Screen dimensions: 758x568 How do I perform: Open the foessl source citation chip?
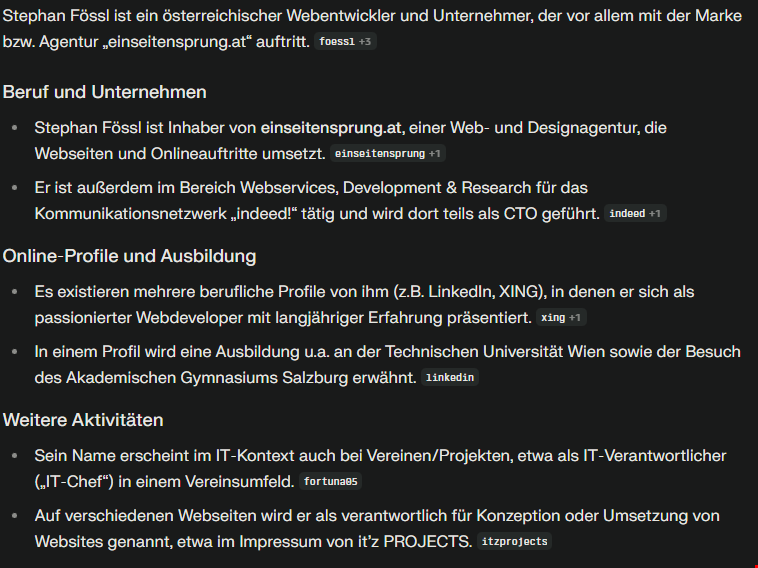[345, 42]
